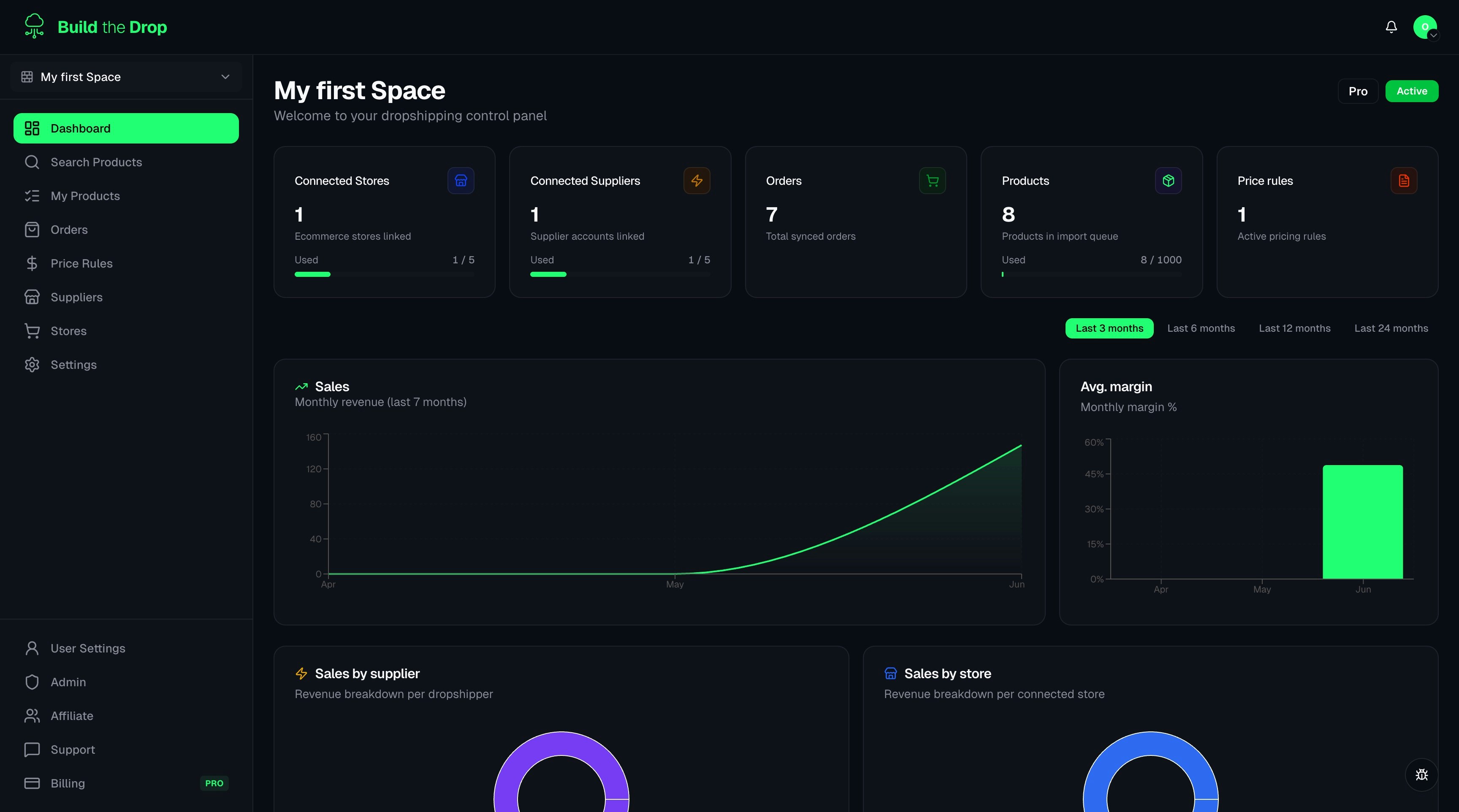Screen dimensions: 1459x812
Task: Click the Affiliate people icon
Action: [32, 716]
